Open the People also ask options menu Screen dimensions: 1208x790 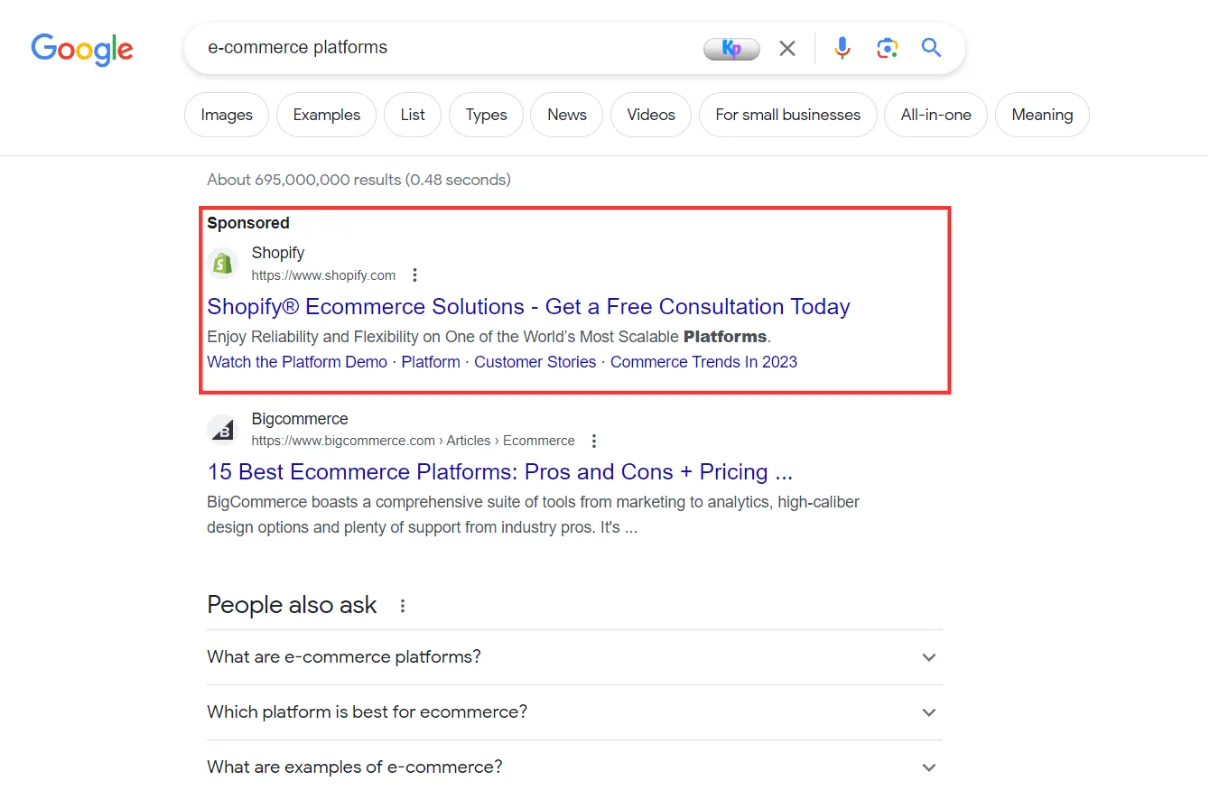click(402, 604)
